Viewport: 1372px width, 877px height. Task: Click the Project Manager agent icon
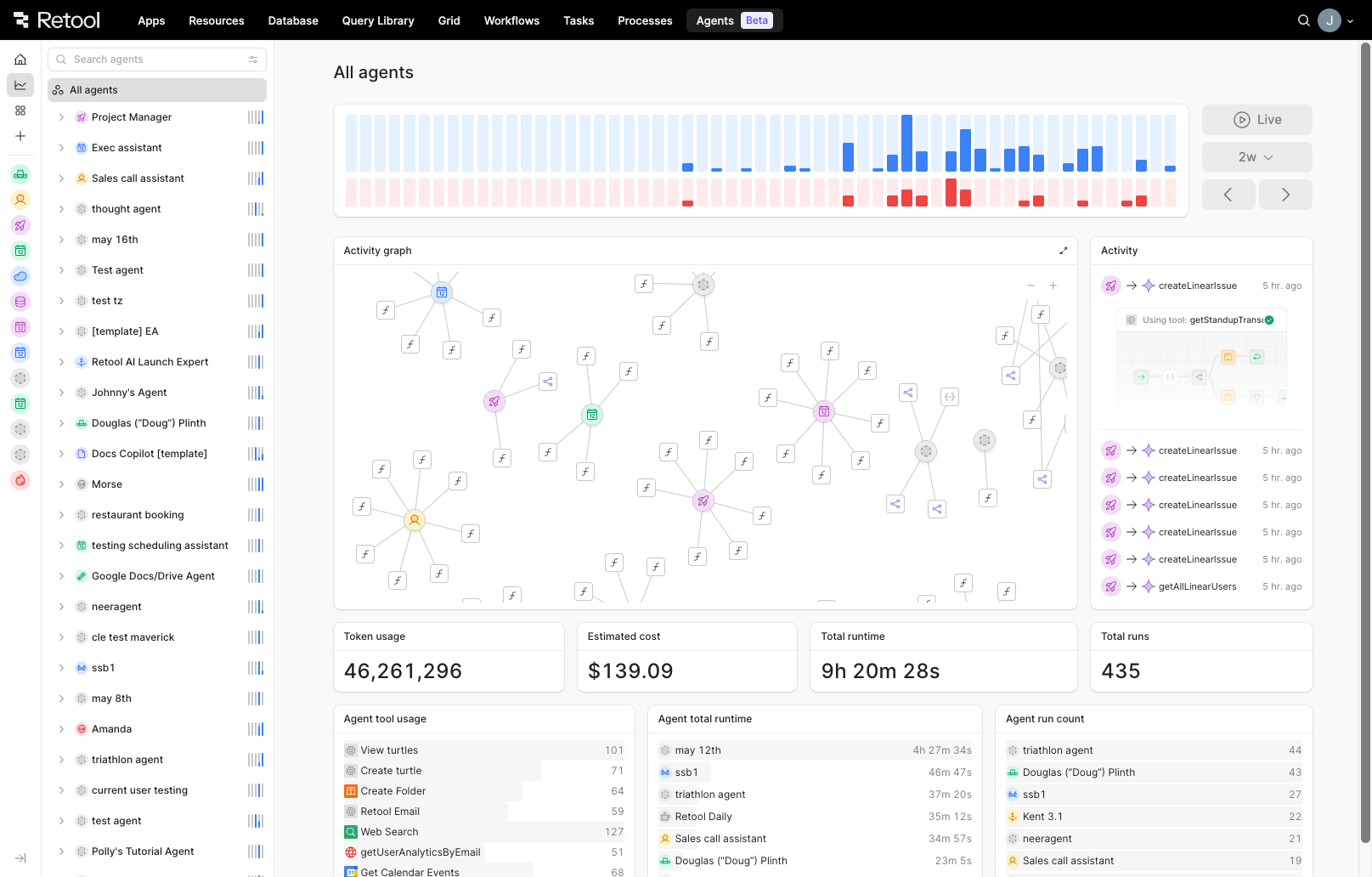click(x=82, y=117)
